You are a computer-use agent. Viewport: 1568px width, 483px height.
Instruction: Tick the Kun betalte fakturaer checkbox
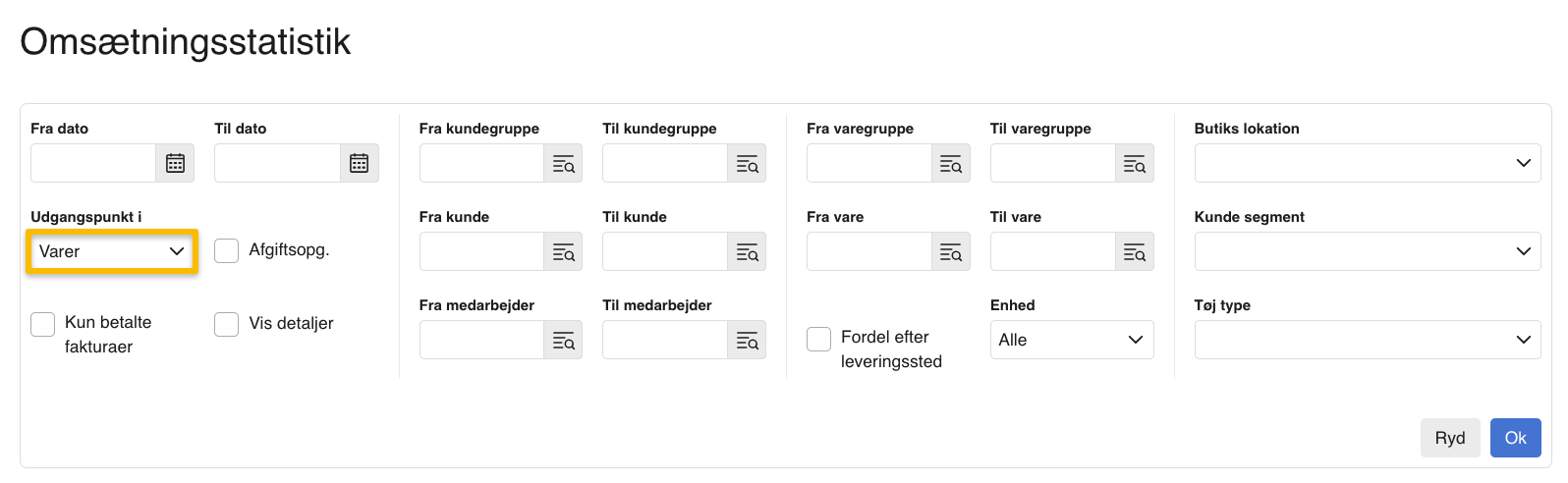point(42,324)
